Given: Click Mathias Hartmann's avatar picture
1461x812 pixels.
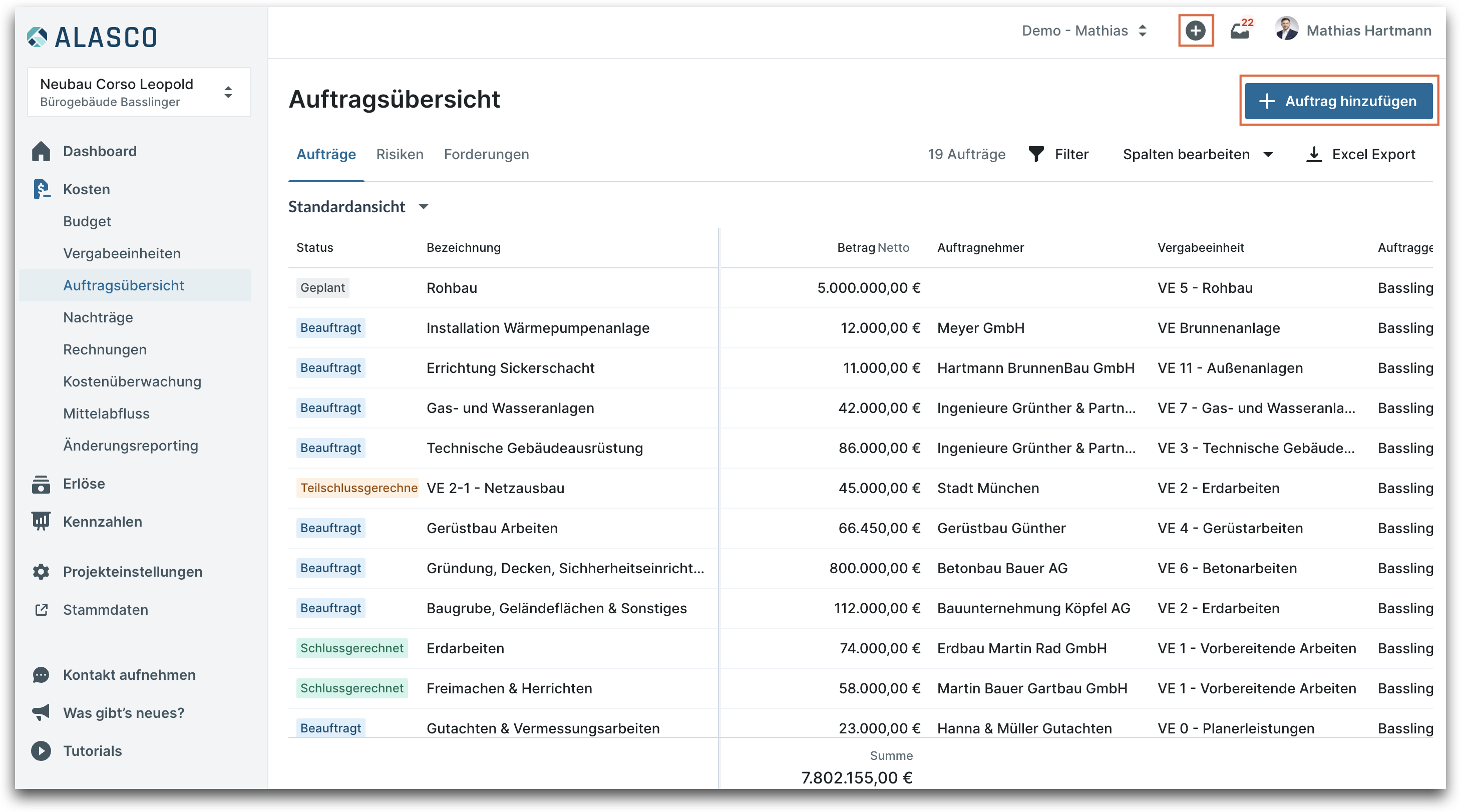Looking at the screenshot, I should (x=1286, y=30).
